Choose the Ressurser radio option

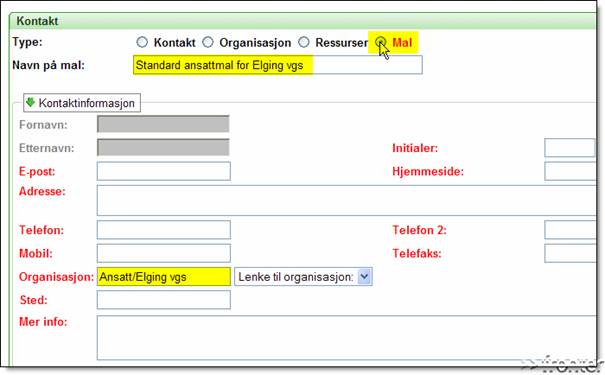(x=304, y=42)
